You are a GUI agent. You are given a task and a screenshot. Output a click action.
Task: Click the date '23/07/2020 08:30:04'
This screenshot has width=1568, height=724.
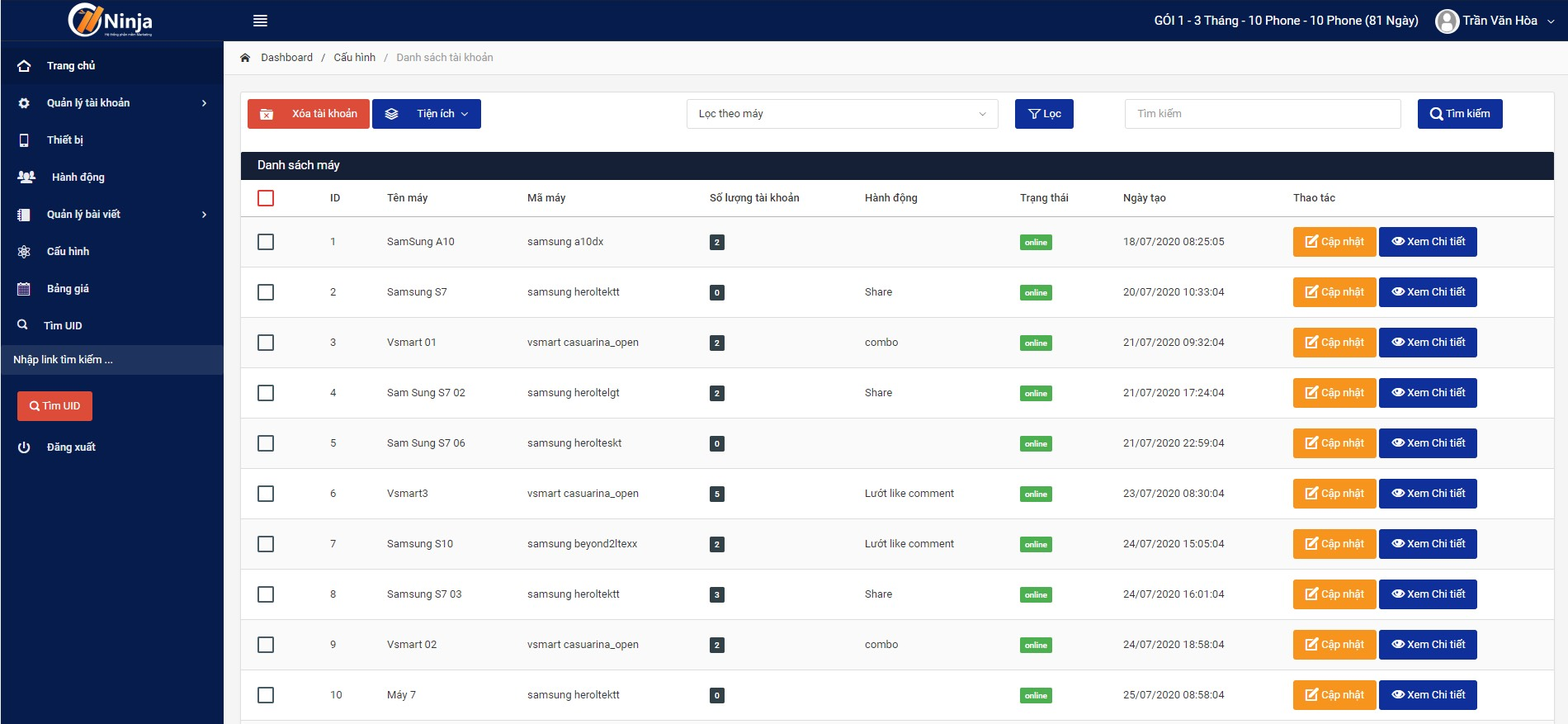coord(1174,494)
